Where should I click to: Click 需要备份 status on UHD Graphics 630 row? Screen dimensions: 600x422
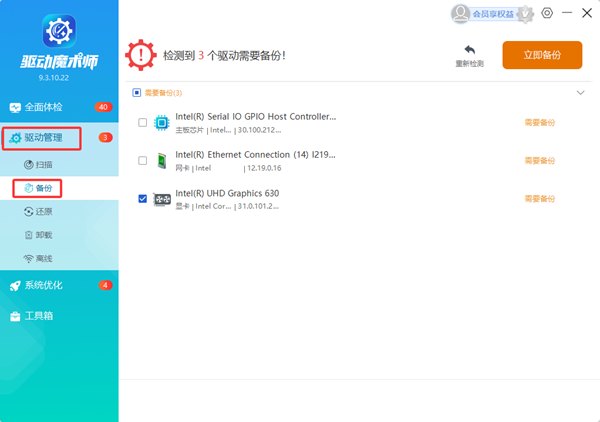click(540, 199)
